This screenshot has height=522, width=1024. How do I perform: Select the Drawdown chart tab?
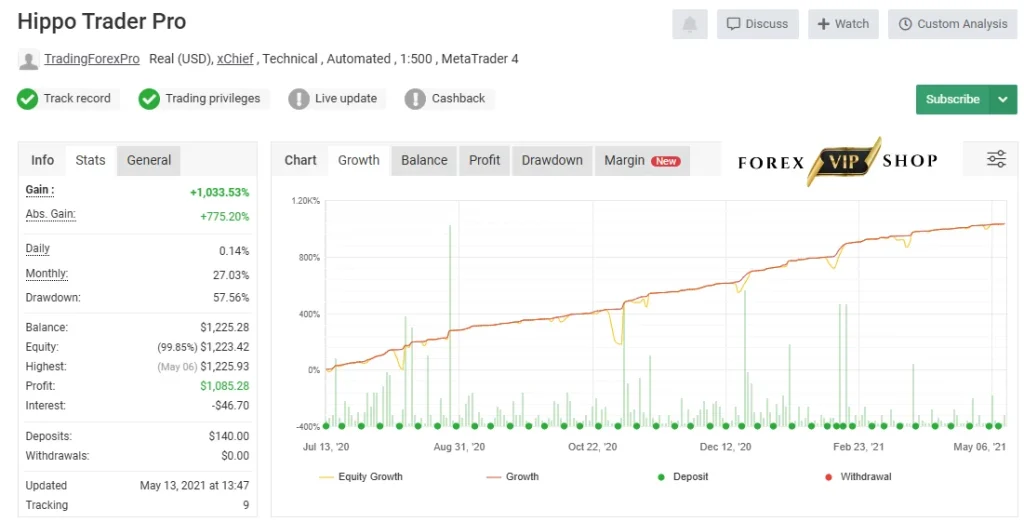pos(552,161)
